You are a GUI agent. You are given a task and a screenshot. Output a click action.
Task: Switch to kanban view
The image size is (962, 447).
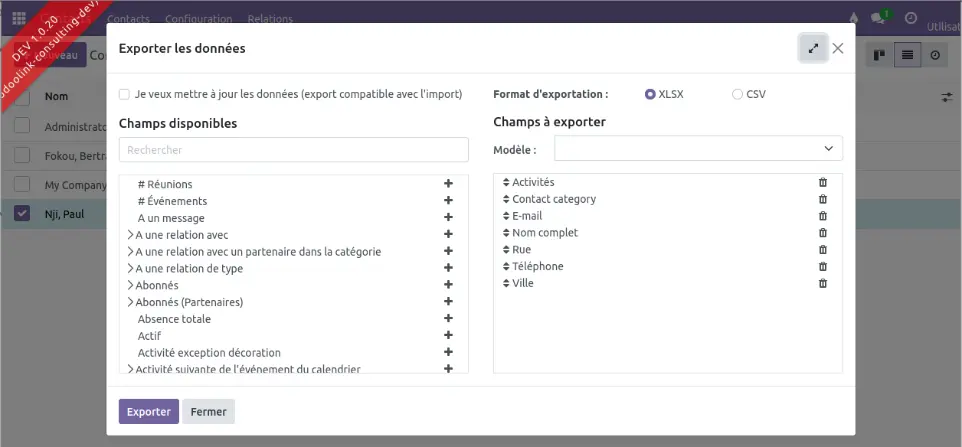(x=879, y=55)
